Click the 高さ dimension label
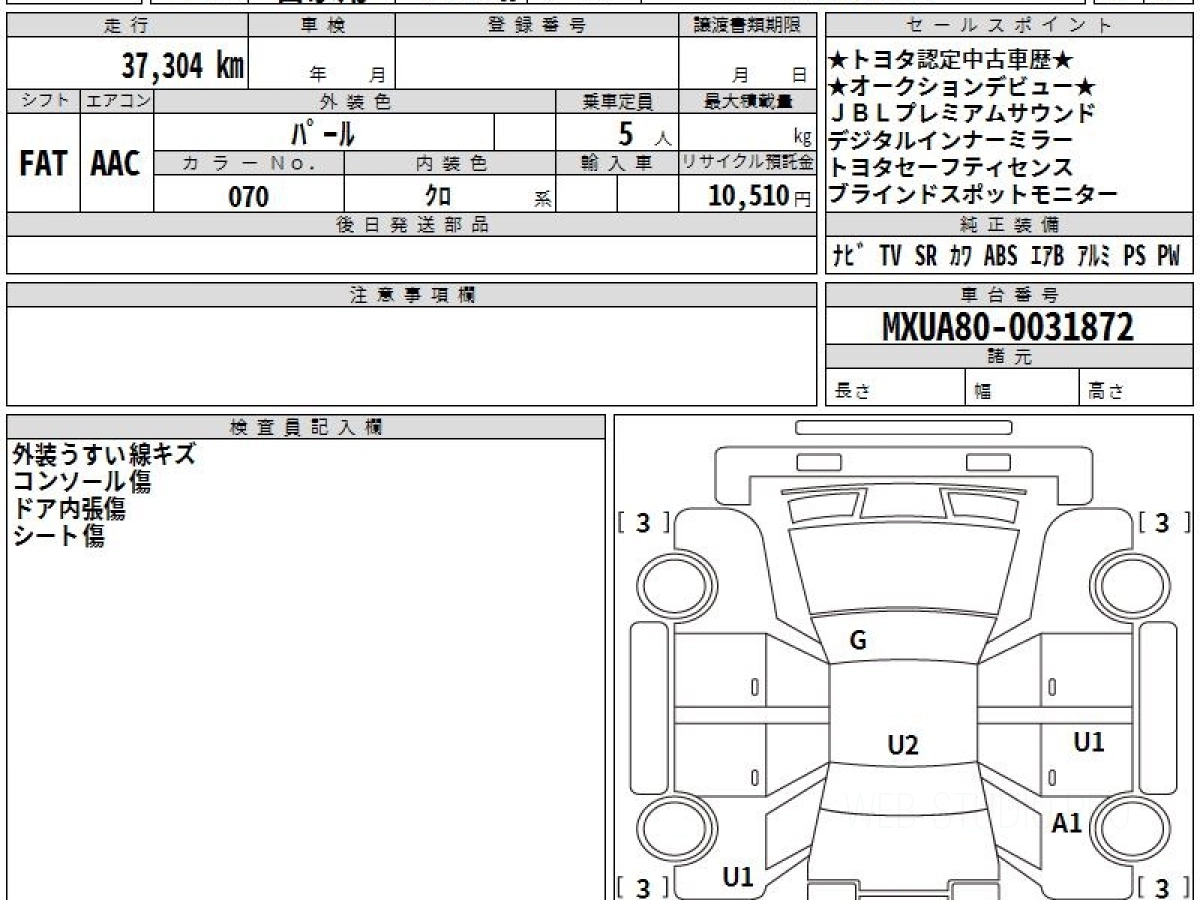This screenshot has height=900, width=1200. (1106, 392)
